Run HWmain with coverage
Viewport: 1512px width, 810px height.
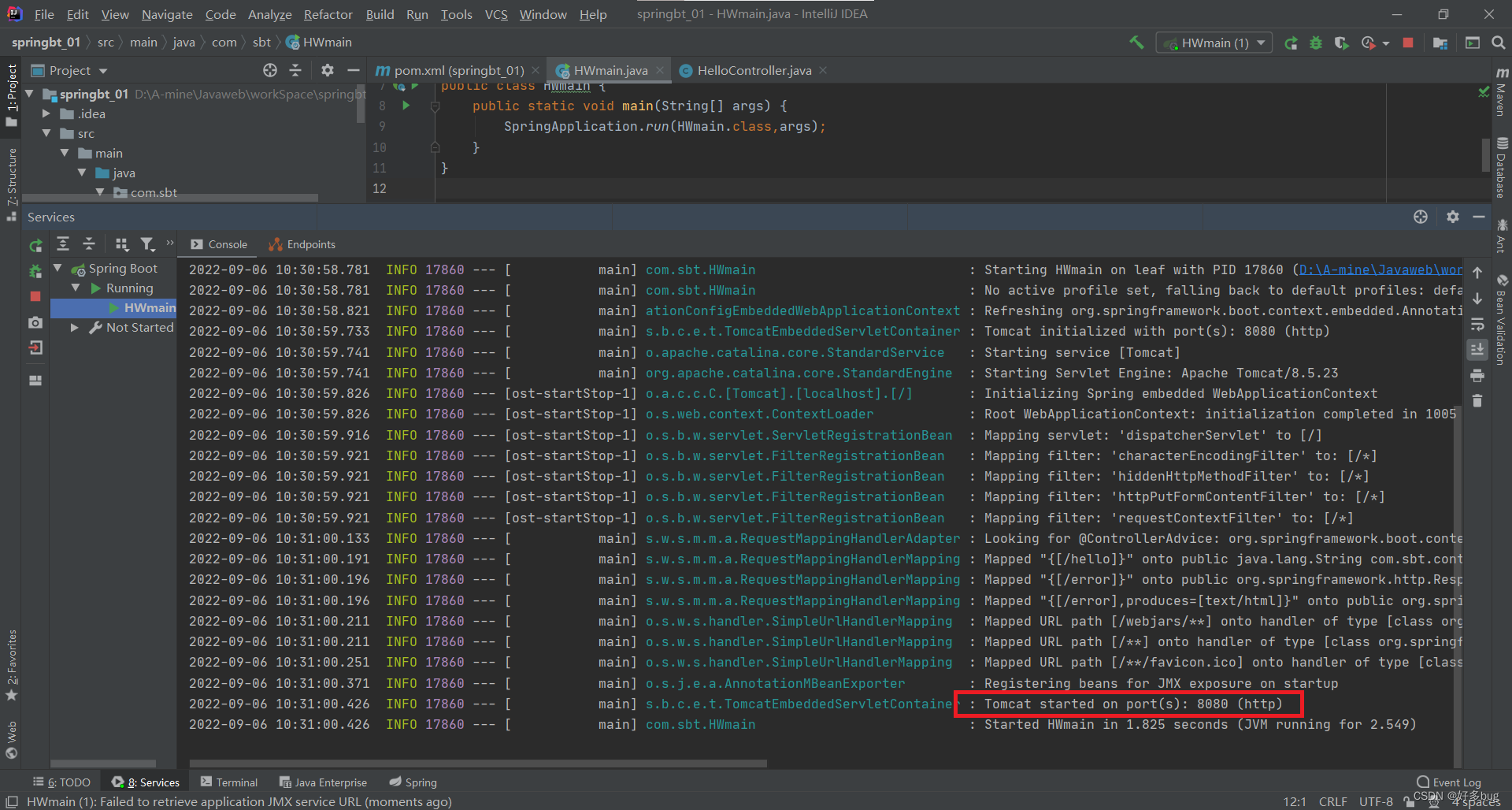(x=1341, y=43)
